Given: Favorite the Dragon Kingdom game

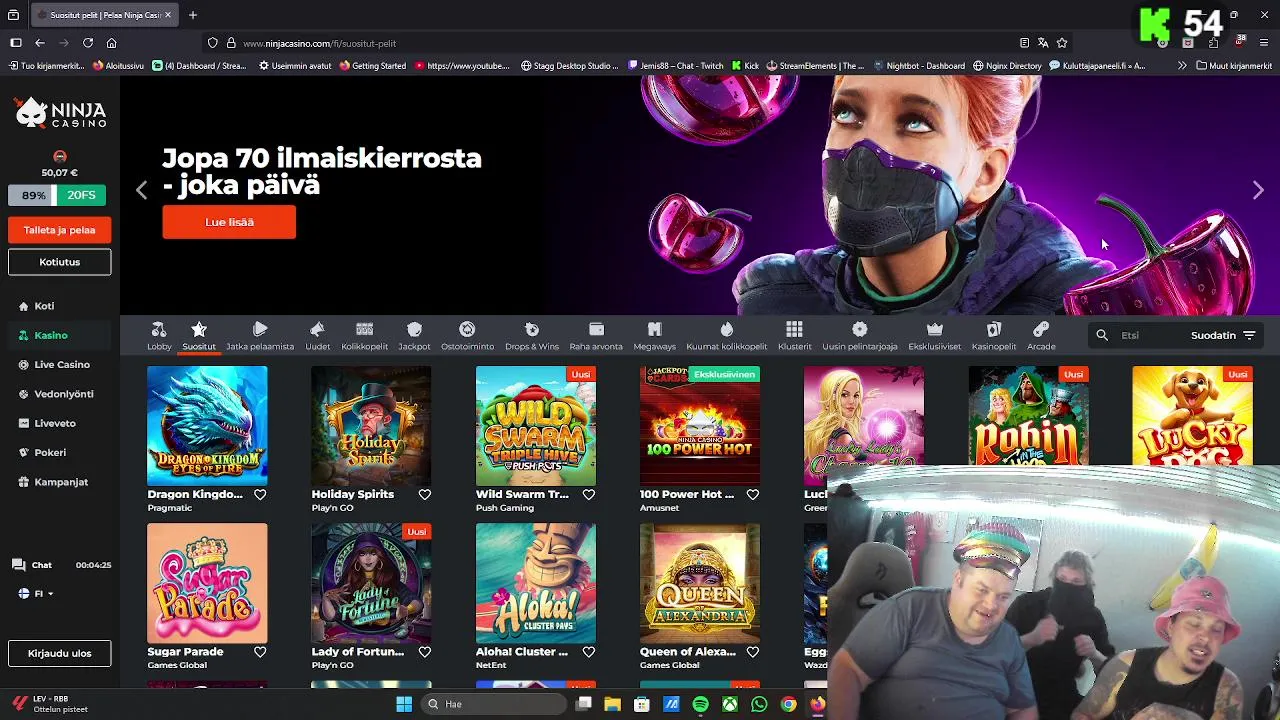Looking at the screenshot, I should point(260,494).
